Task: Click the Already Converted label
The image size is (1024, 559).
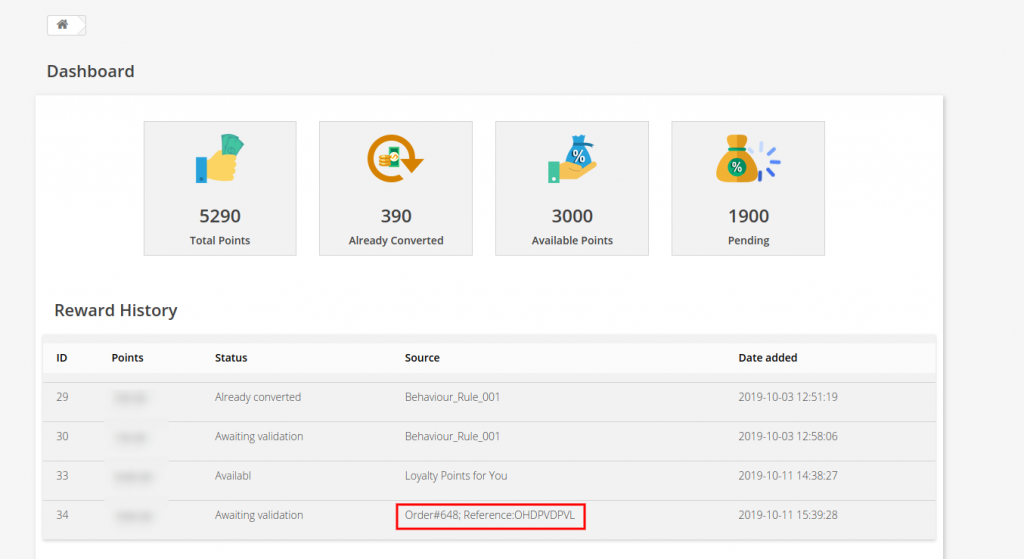Action: 396,240
